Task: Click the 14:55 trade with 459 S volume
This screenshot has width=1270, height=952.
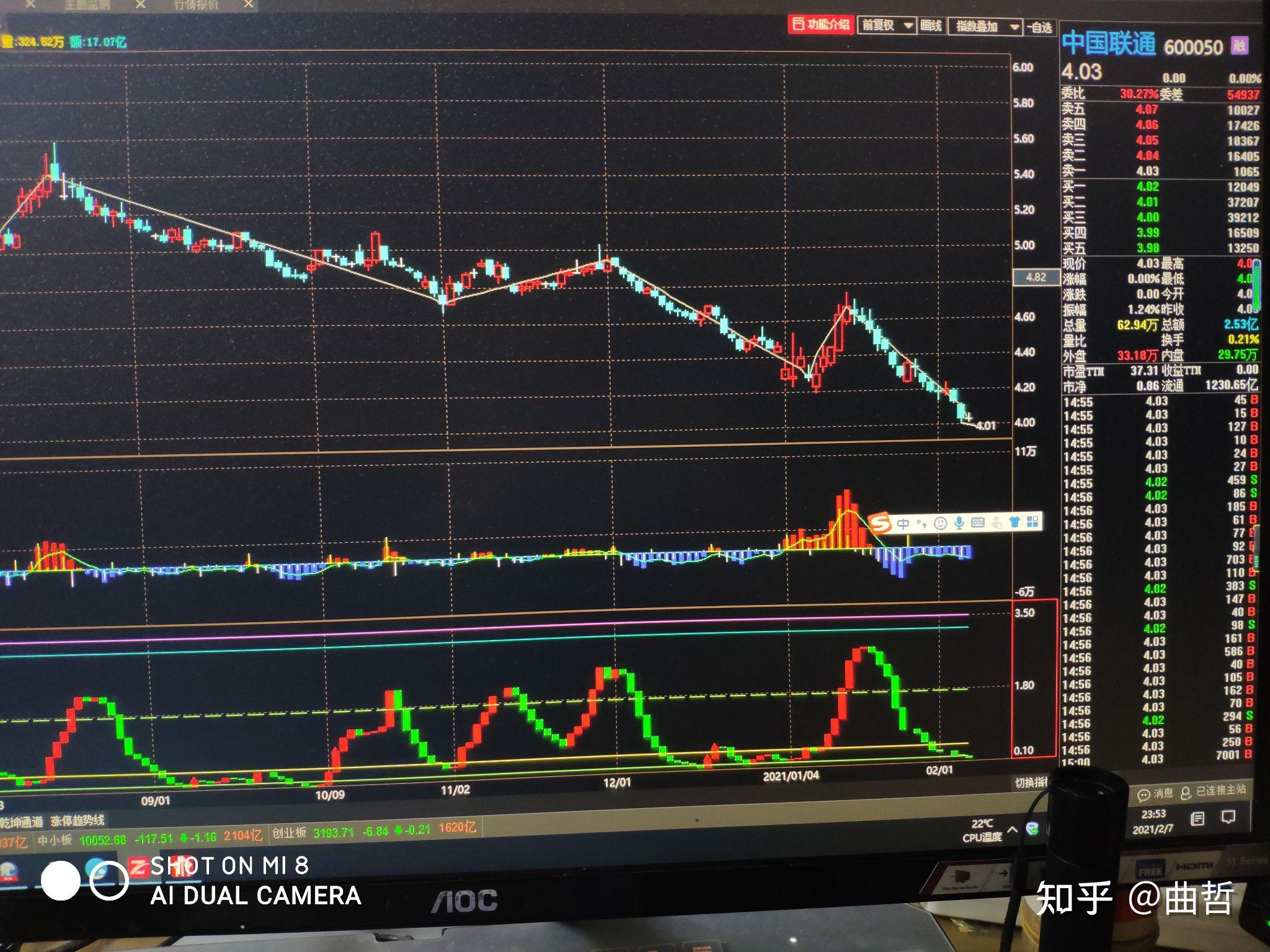Action: (x=1160, y=482)
